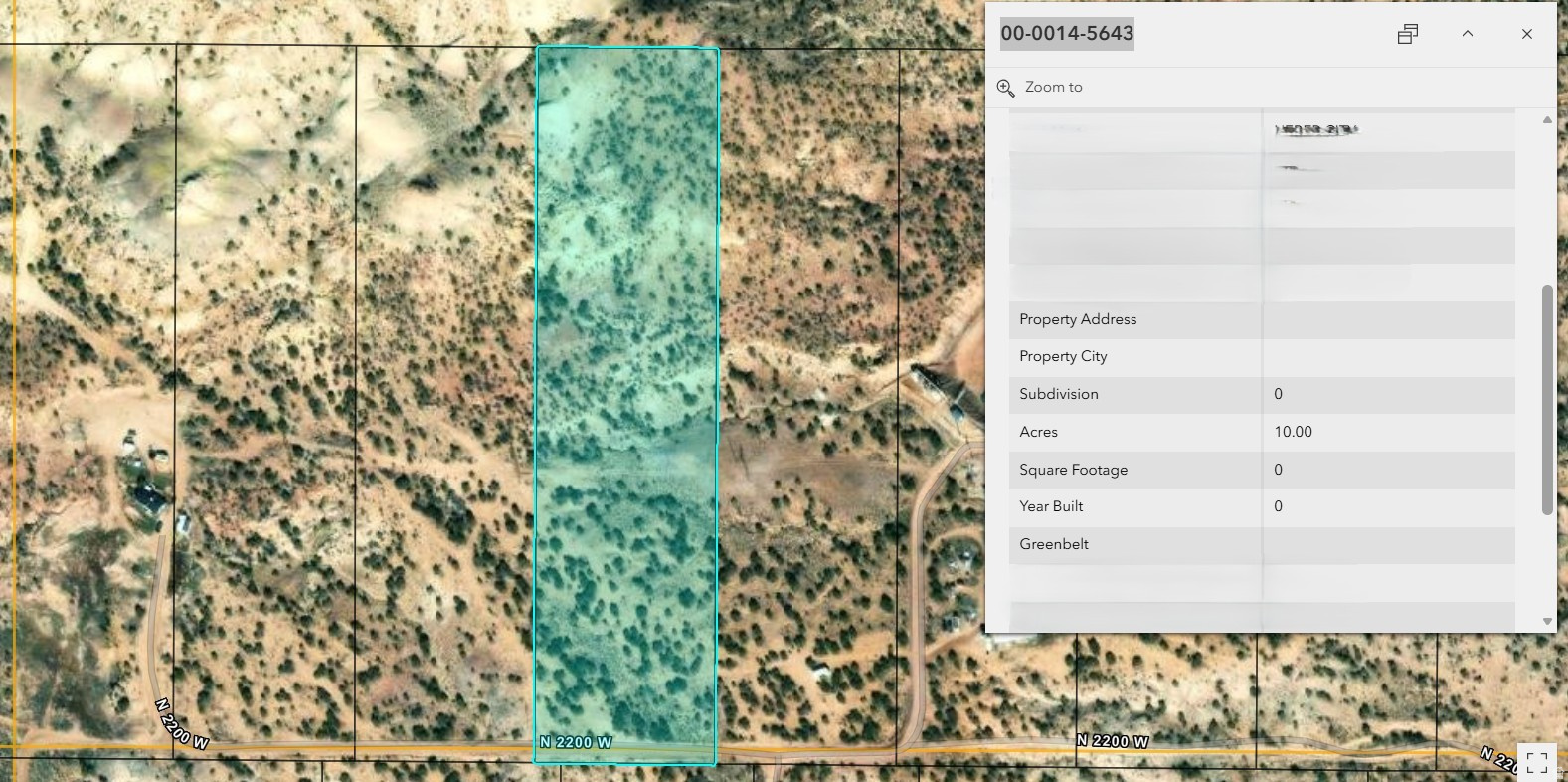Viewport: 1568px width, 782px height.
Task: Click the Subdivision row label
Action: tap(1058, 394)
